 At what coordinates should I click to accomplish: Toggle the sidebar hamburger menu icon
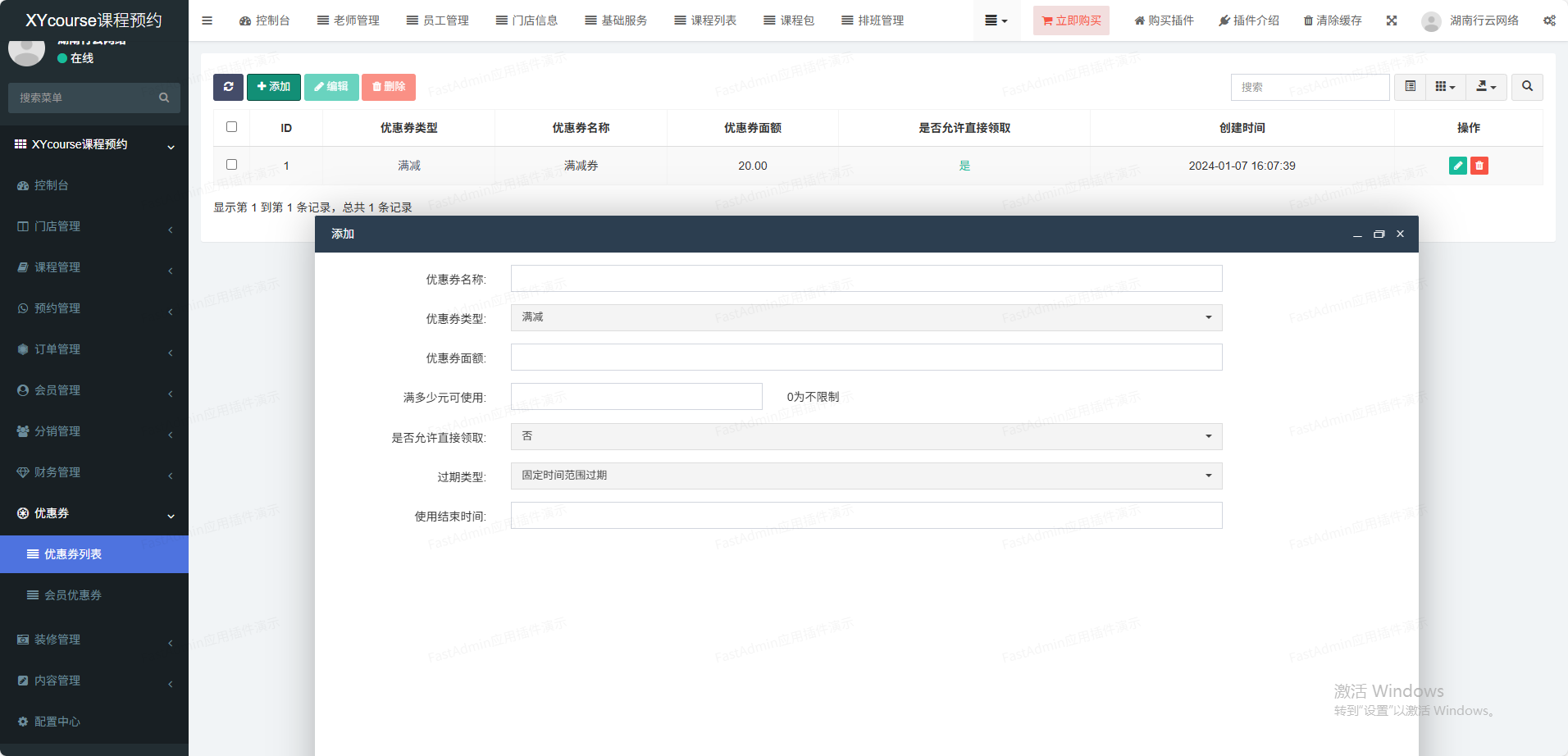pos(207,20)
